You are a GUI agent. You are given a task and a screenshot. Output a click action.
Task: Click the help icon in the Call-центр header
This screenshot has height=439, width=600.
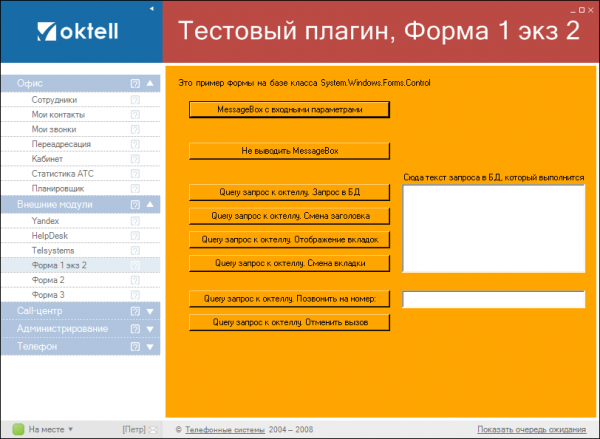(x=135, y=311)
